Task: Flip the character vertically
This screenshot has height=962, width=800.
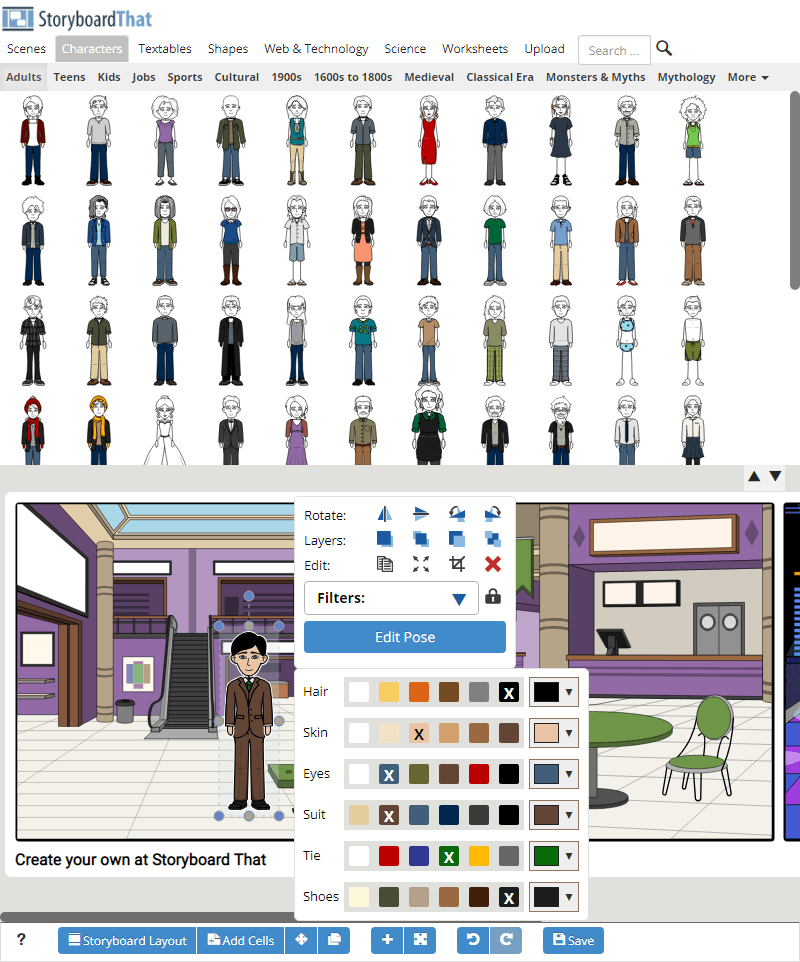Action: pyautogui.click(x=421, y=515)
